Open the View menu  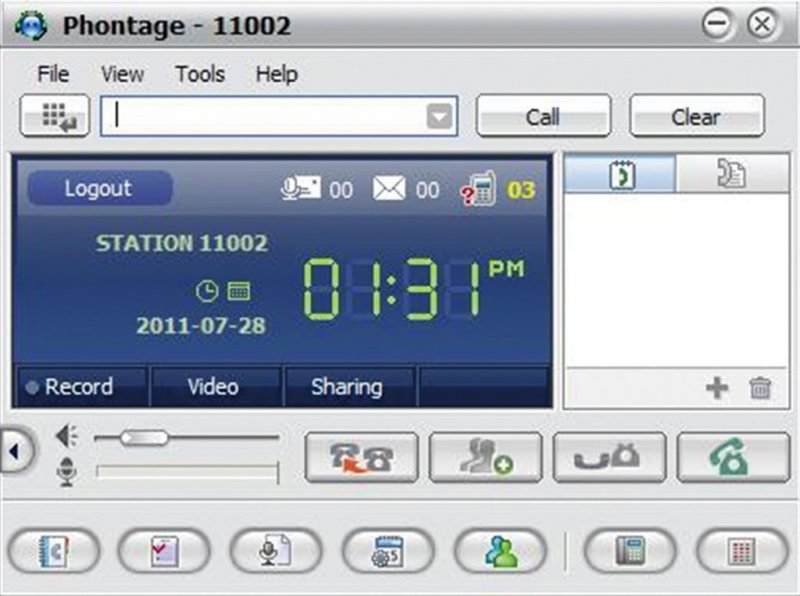[122, 74]
